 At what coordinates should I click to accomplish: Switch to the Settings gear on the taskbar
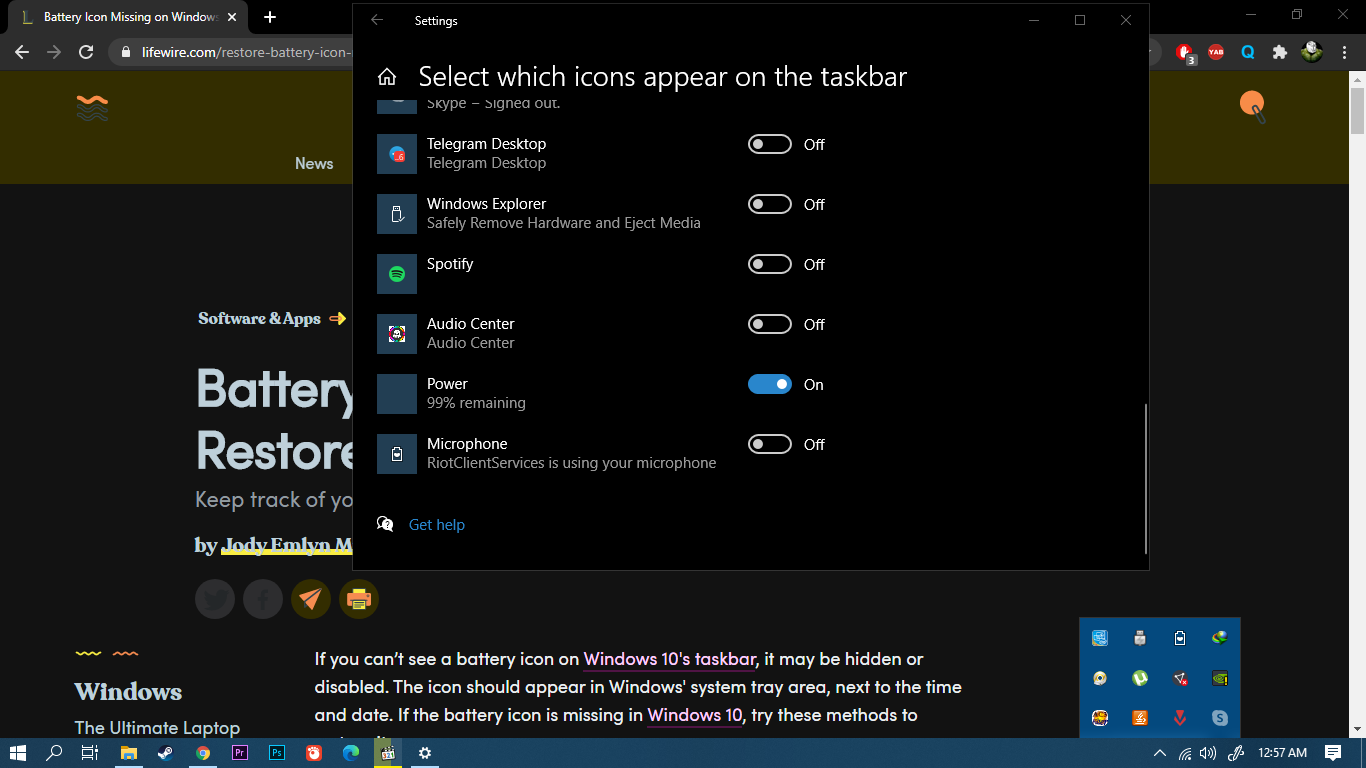point(425,753)
